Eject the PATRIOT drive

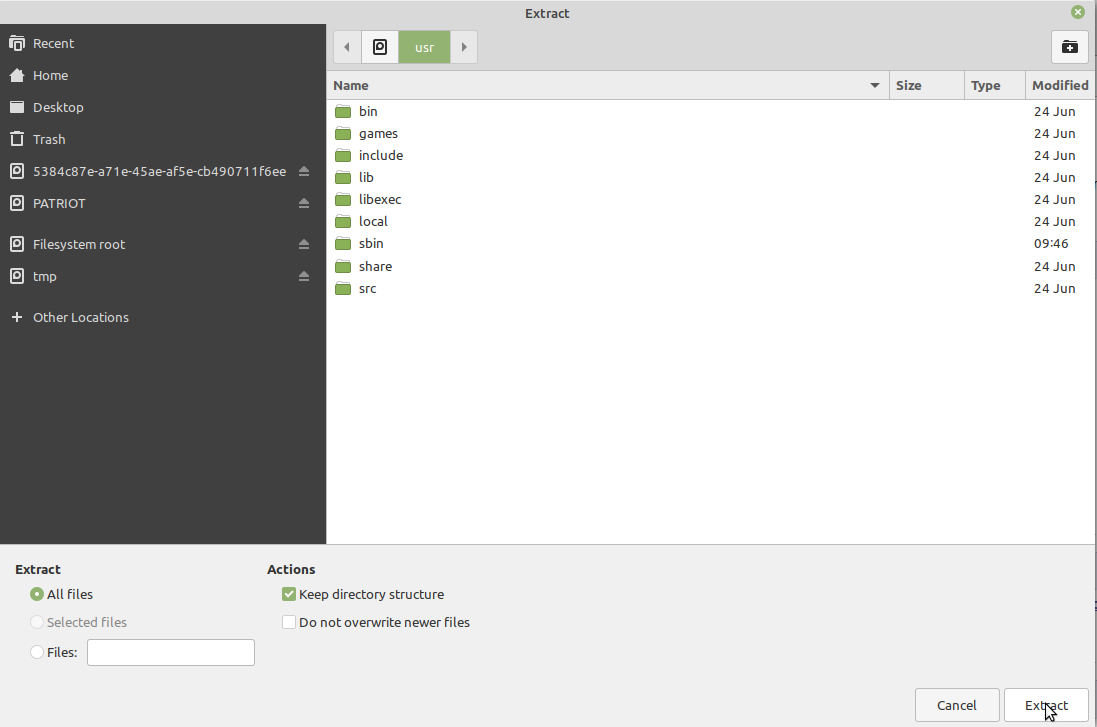pos(304,203)
